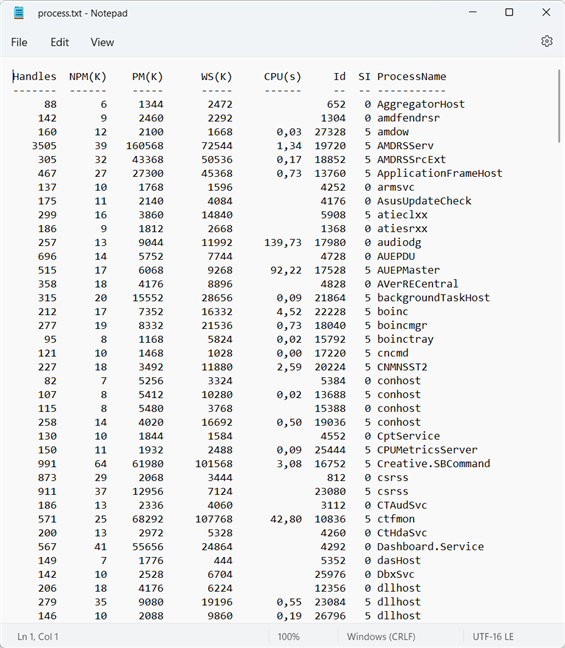Click the cncmd process name
This screenshot has height=648, width=565.
(x=393, y=353)
